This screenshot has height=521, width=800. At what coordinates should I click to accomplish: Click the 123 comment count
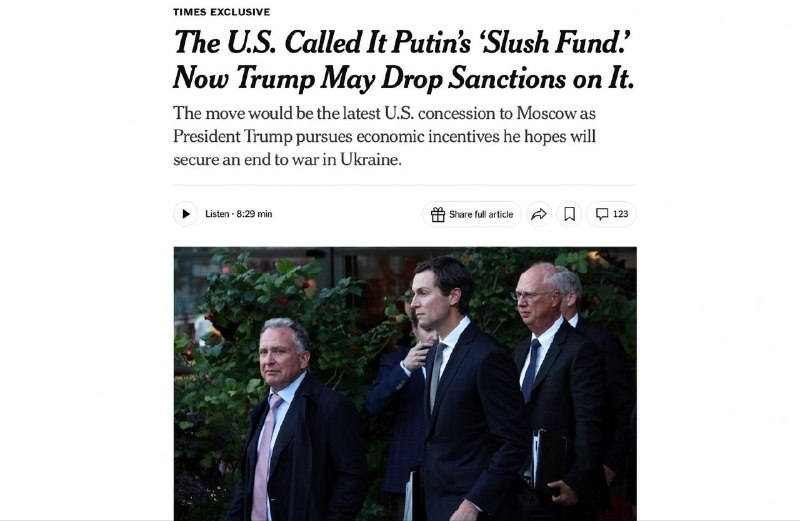coord(620,214)
